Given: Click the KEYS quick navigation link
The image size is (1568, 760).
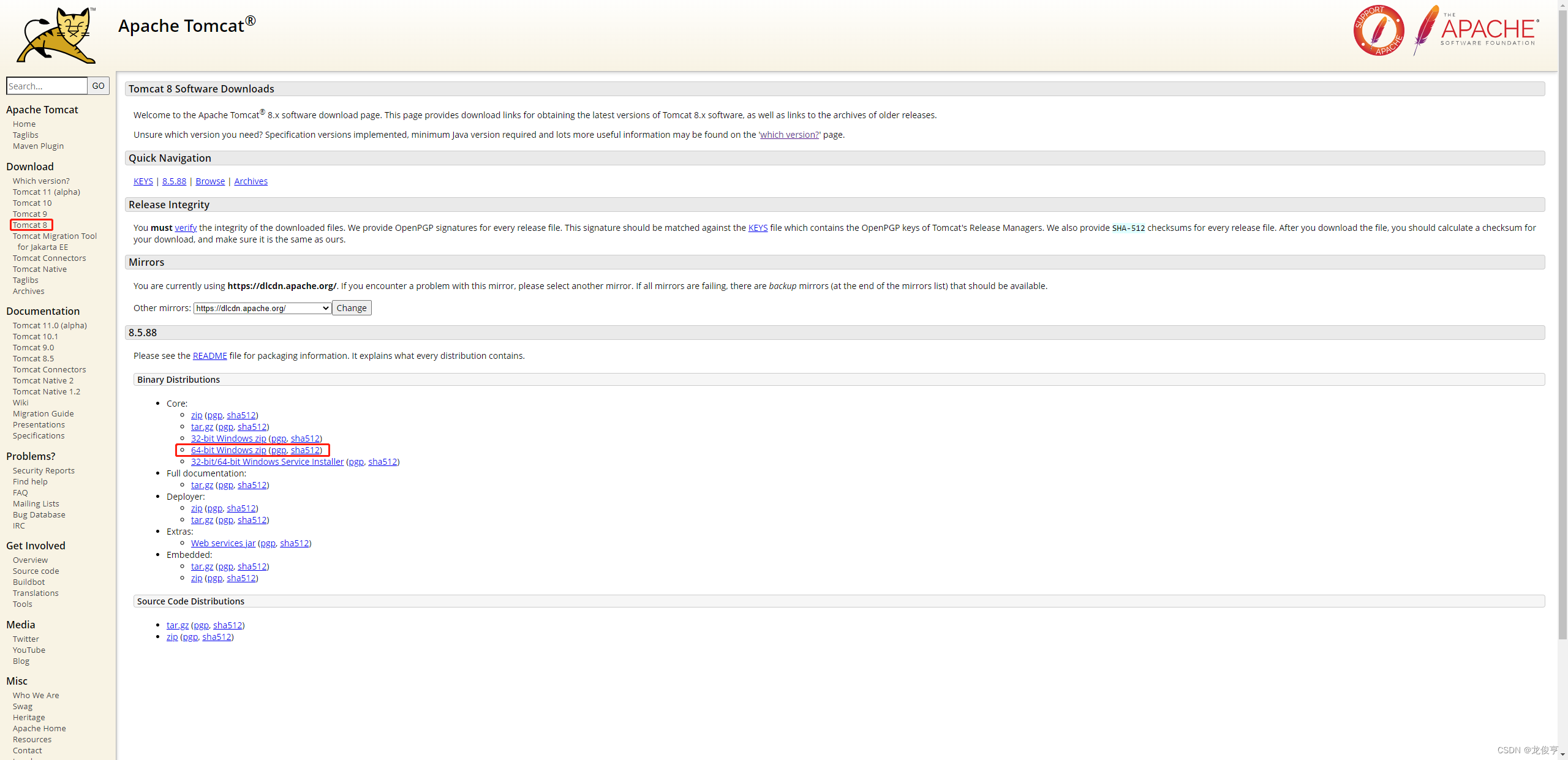Looking at the screenshot, I should coord(143,181).
